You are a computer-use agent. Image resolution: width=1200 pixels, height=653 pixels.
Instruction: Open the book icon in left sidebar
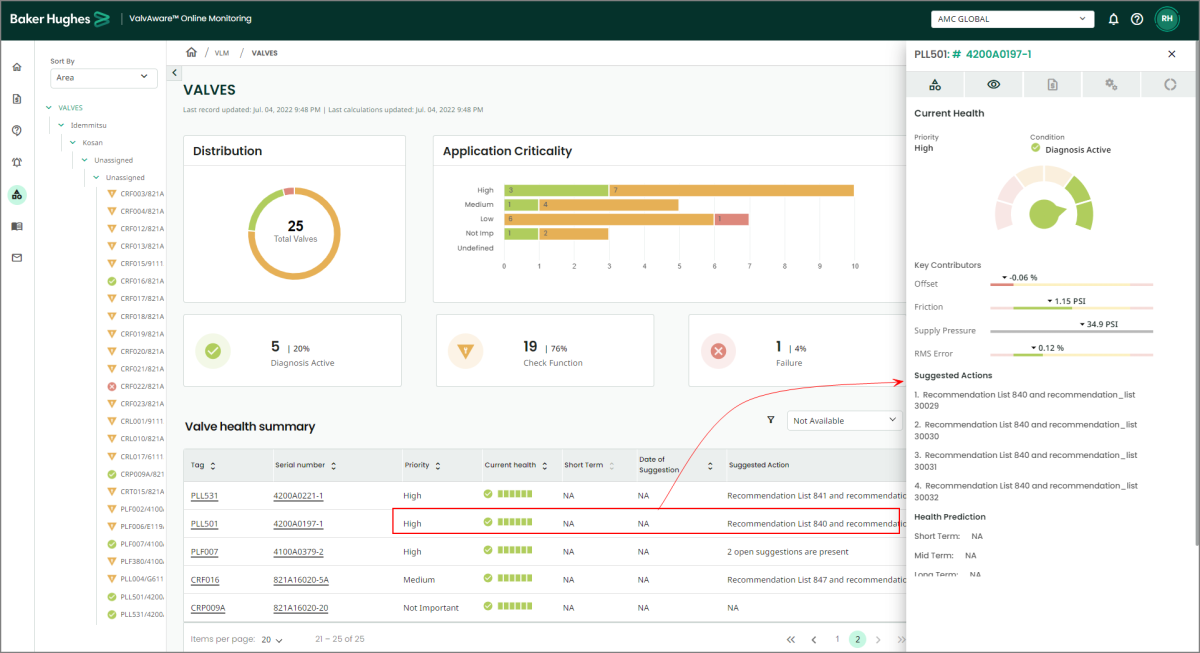[17, 226]
